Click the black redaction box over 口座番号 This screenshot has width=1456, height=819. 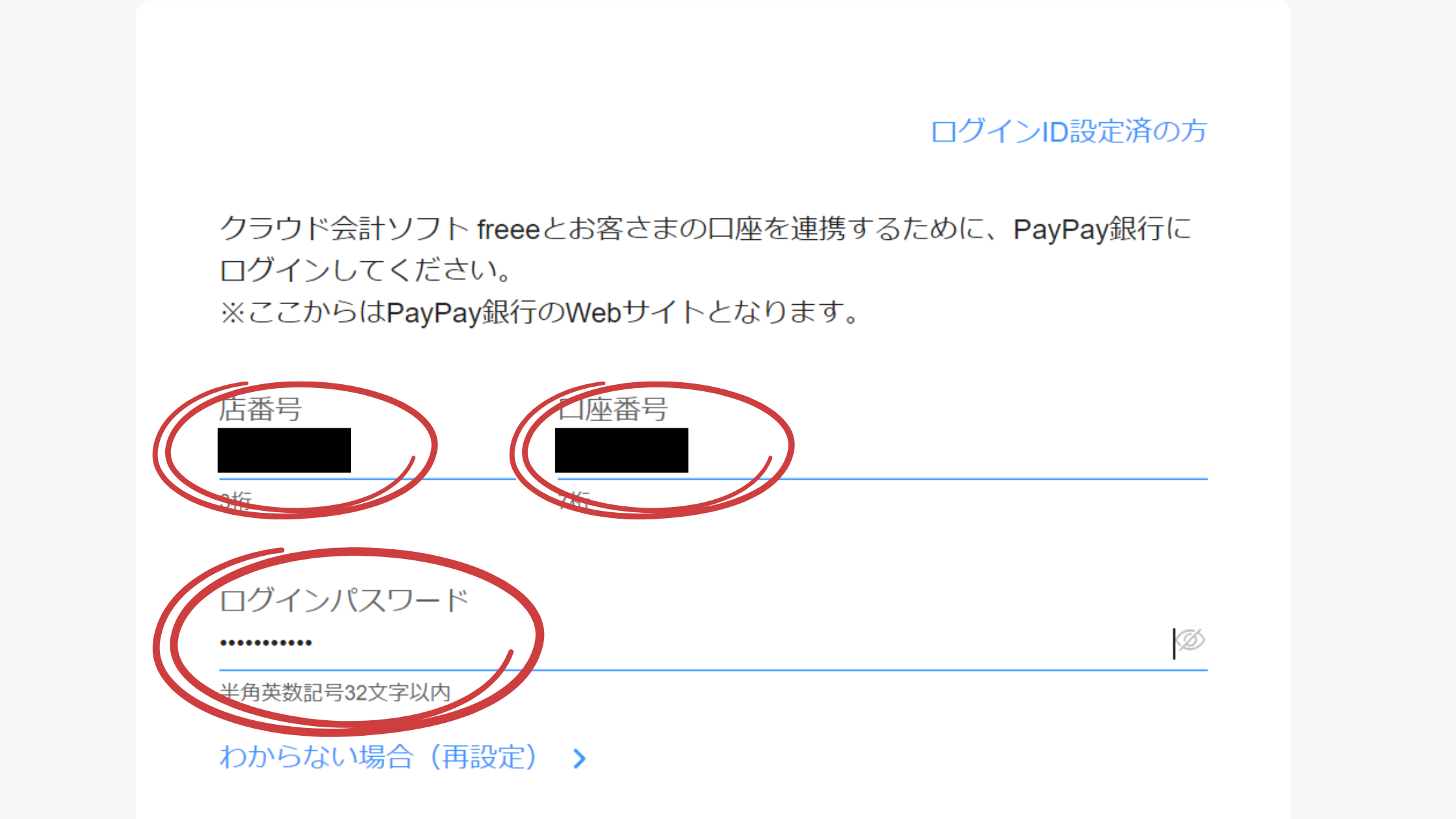tap(621, 450)
